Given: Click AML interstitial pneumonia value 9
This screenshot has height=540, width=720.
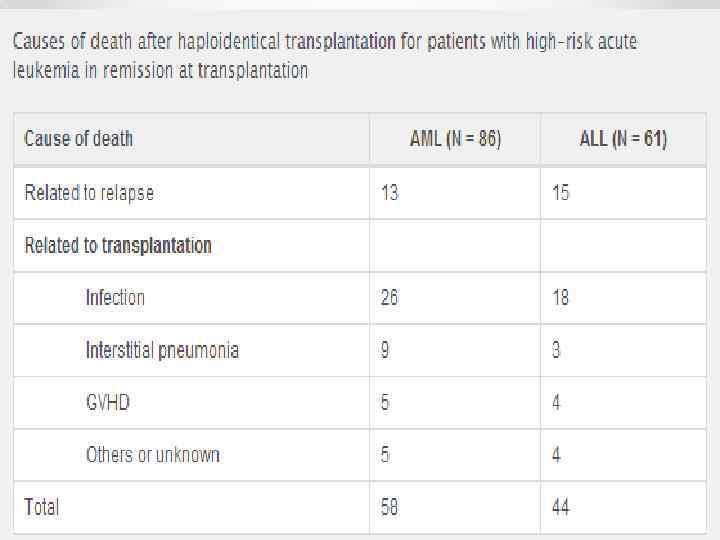Looking at the screenshot, I should tap(386, 350).
